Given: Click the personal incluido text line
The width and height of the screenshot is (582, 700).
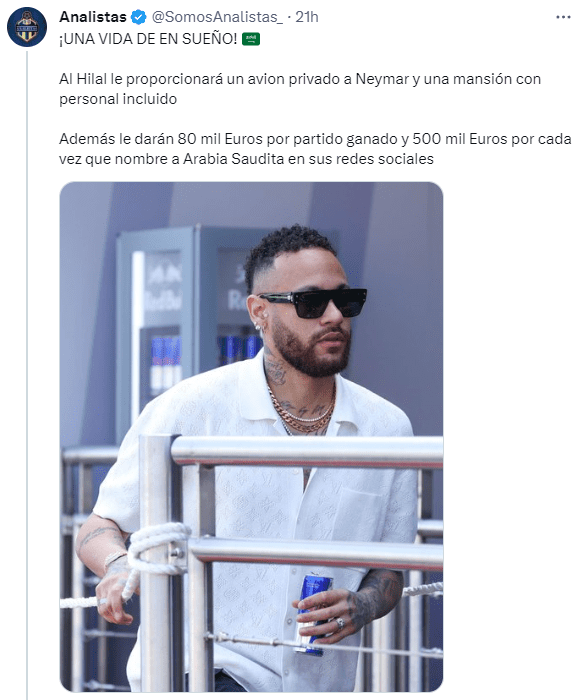Looking at the screenshot, I should [x=118, y=99].
